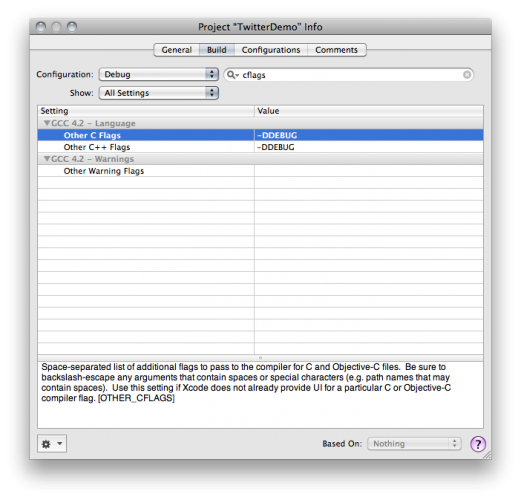521x500 pixels.
Task: Open search options magnifier menu
Action: (232, 75)
